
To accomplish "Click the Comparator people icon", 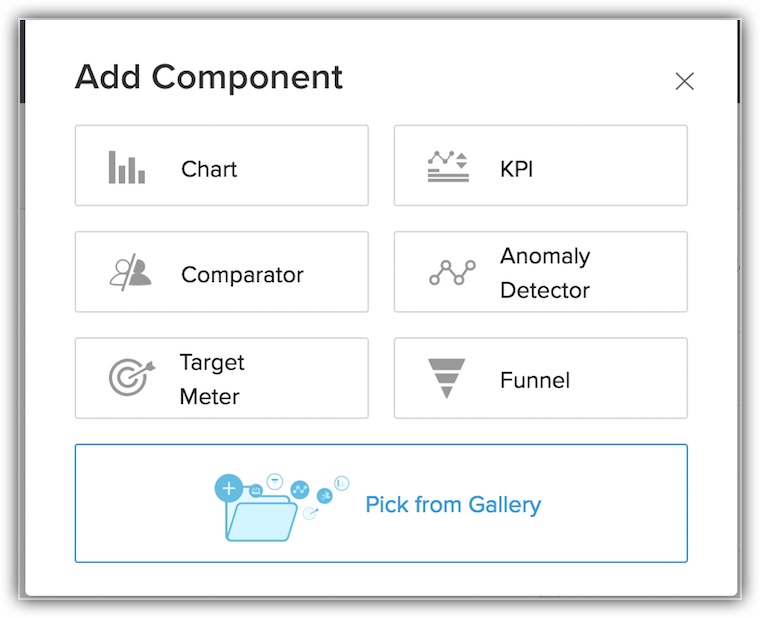I will [130, 273].
